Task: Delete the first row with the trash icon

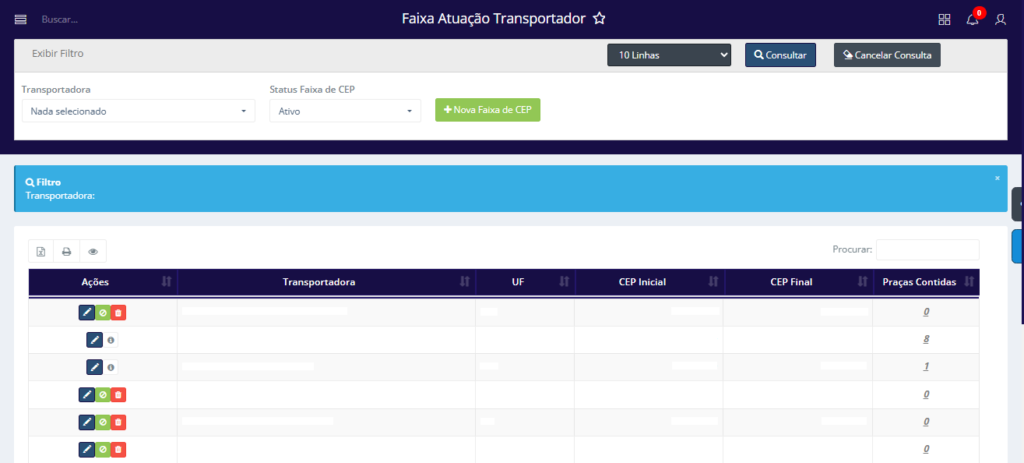Action: (118, 313)
